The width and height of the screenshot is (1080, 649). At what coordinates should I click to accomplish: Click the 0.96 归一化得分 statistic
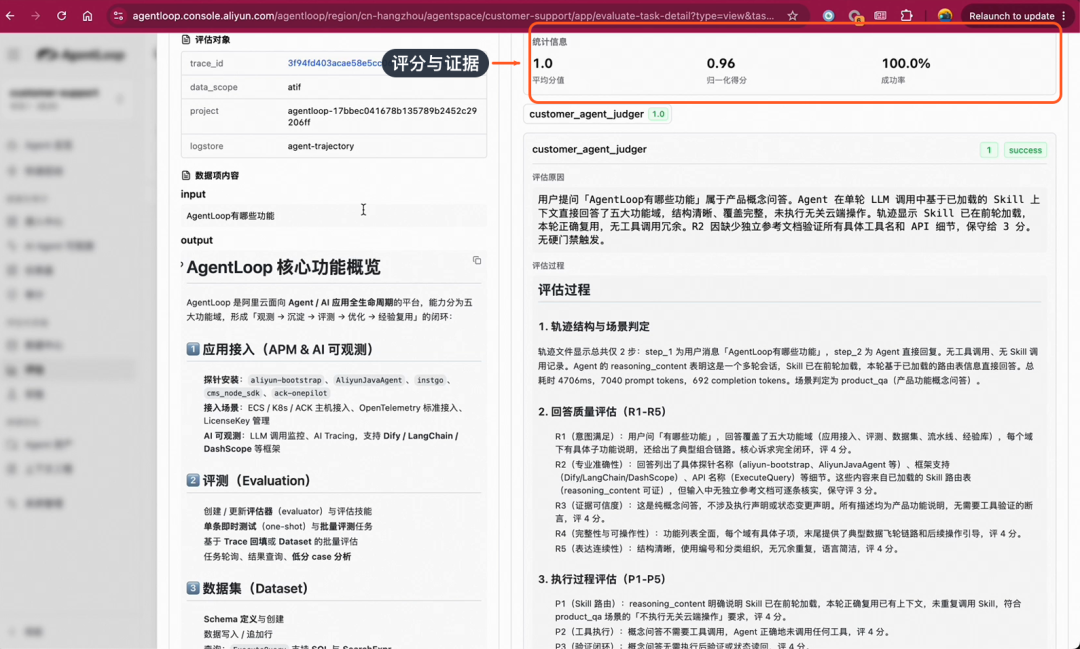[x=726, y=70]
